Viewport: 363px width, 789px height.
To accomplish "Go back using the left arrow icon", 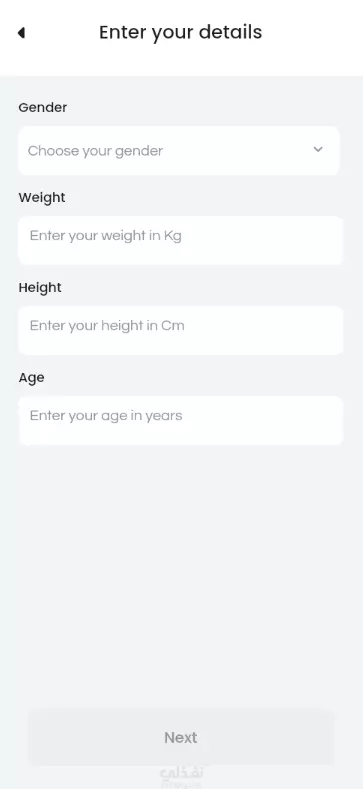I will [21, 33].
